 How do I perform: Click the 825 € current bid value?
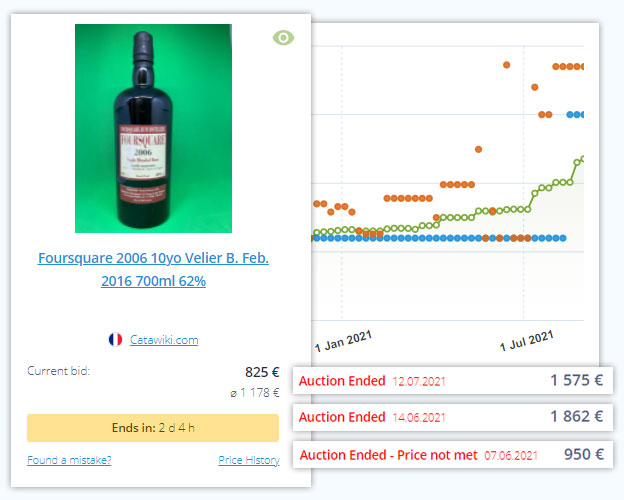262,372
